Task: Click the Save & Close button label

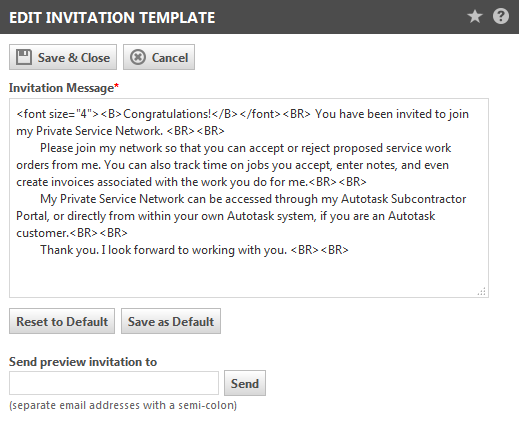Action: (x=74, y=58)
